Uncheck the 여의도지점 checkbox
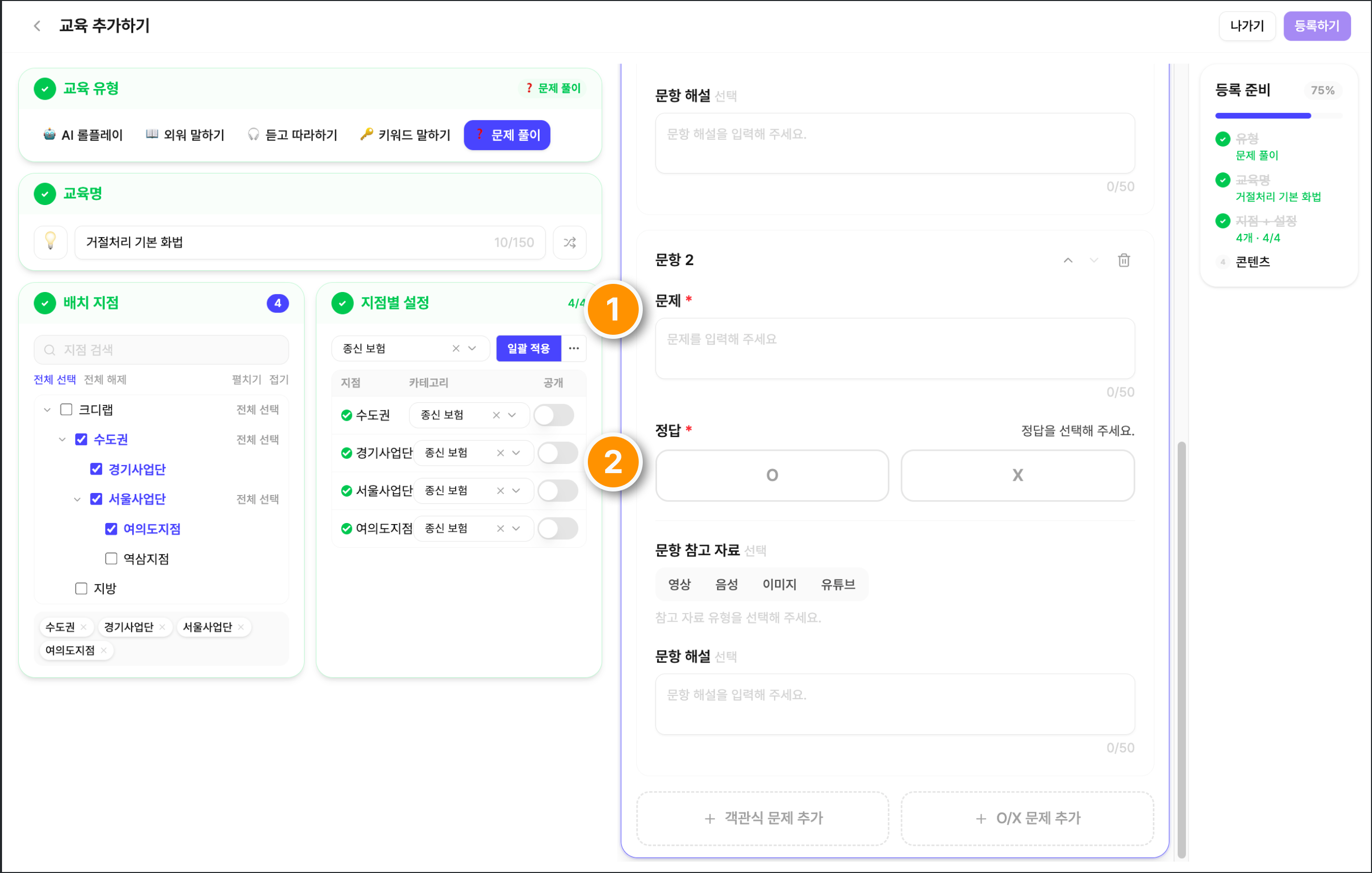Viewport: 1372px width, 873px height. [111, 529]
